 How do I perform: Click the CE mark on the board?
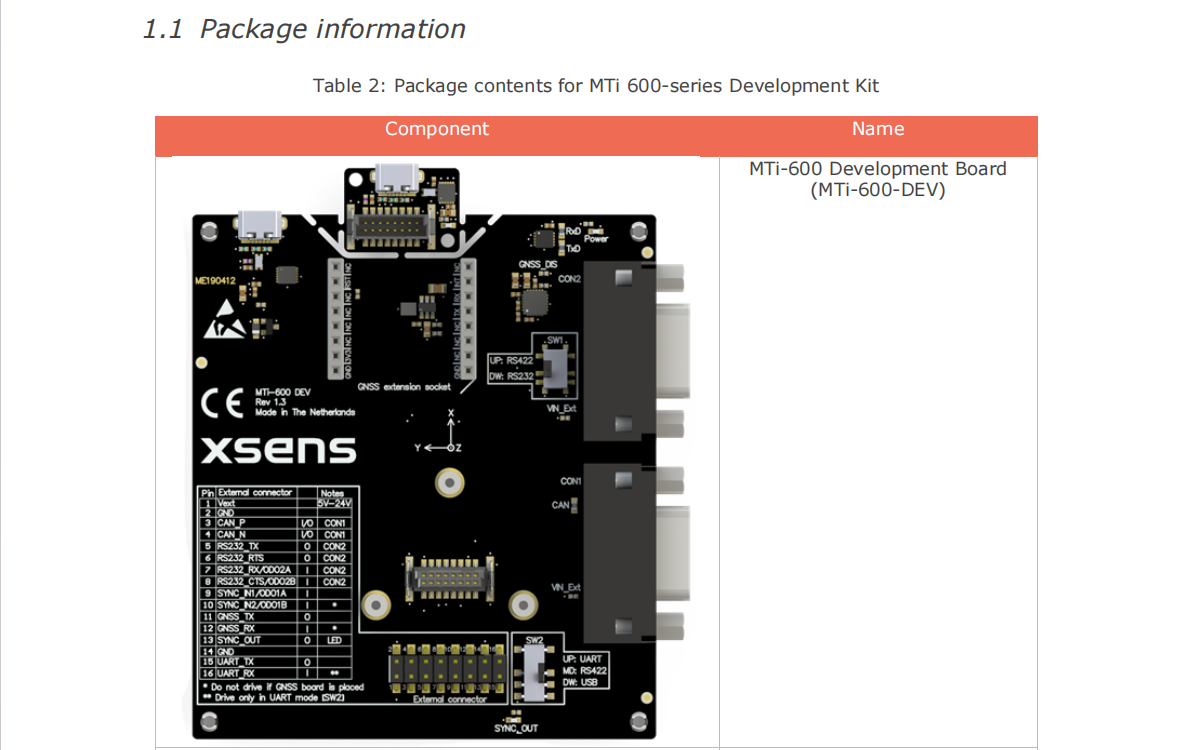point(222,403)
